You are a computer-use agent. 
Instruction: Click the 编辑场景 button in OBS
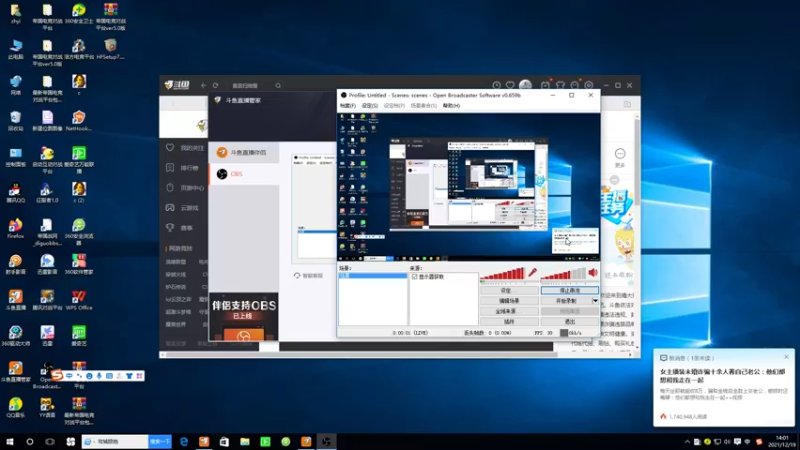pos(509,301)
